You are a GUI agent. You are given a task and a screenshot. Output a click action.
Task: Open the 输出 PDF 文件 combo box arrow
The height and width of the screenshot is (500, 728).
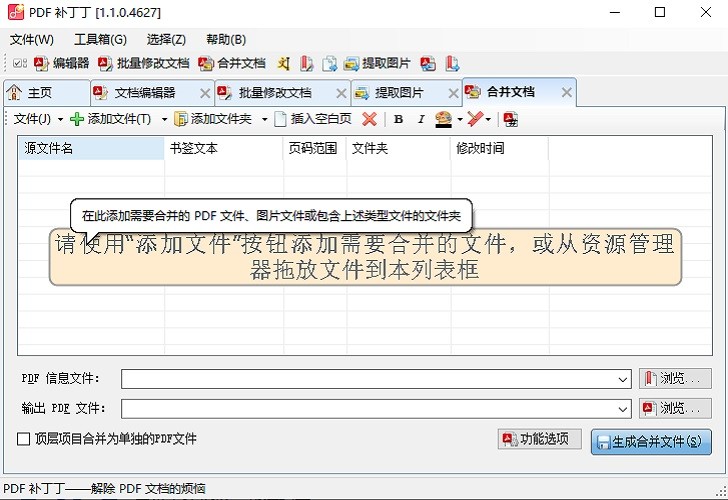(623, 409)
